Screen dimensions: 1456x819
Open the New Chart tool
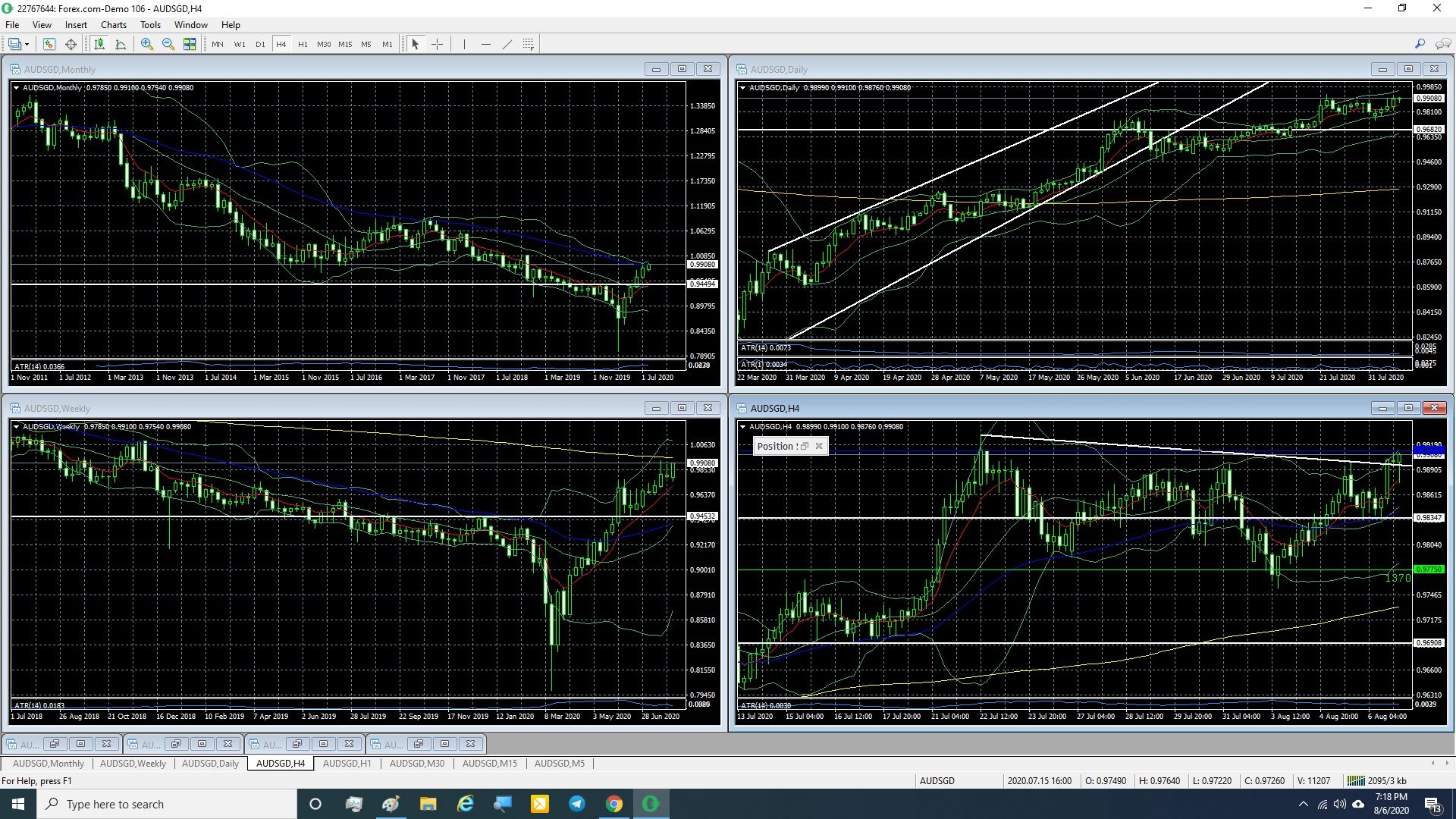(14, 44)
